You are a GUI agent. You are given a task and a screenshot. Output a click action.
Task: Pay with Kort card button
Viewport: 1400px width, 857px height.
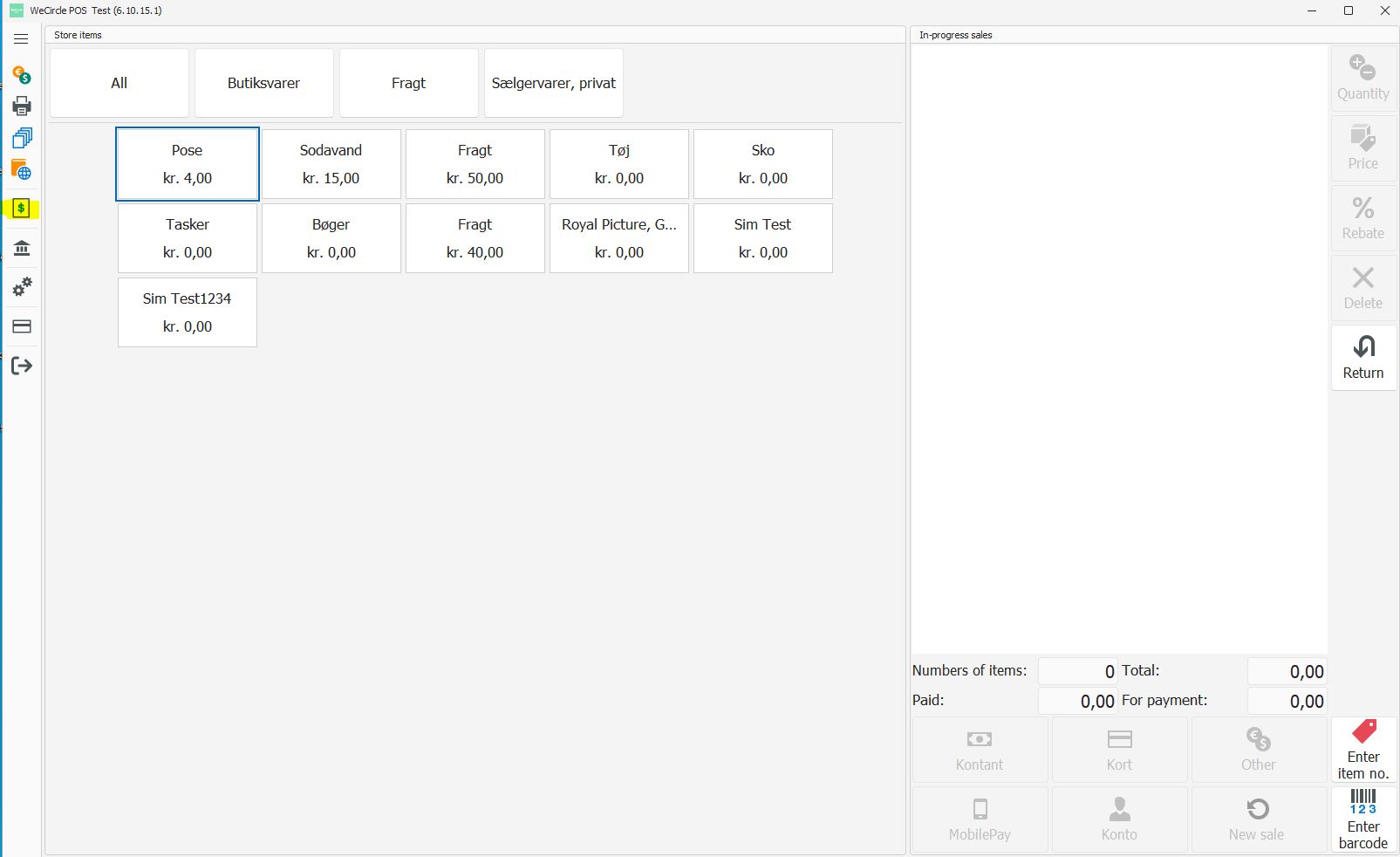(x=1119, y=750)
